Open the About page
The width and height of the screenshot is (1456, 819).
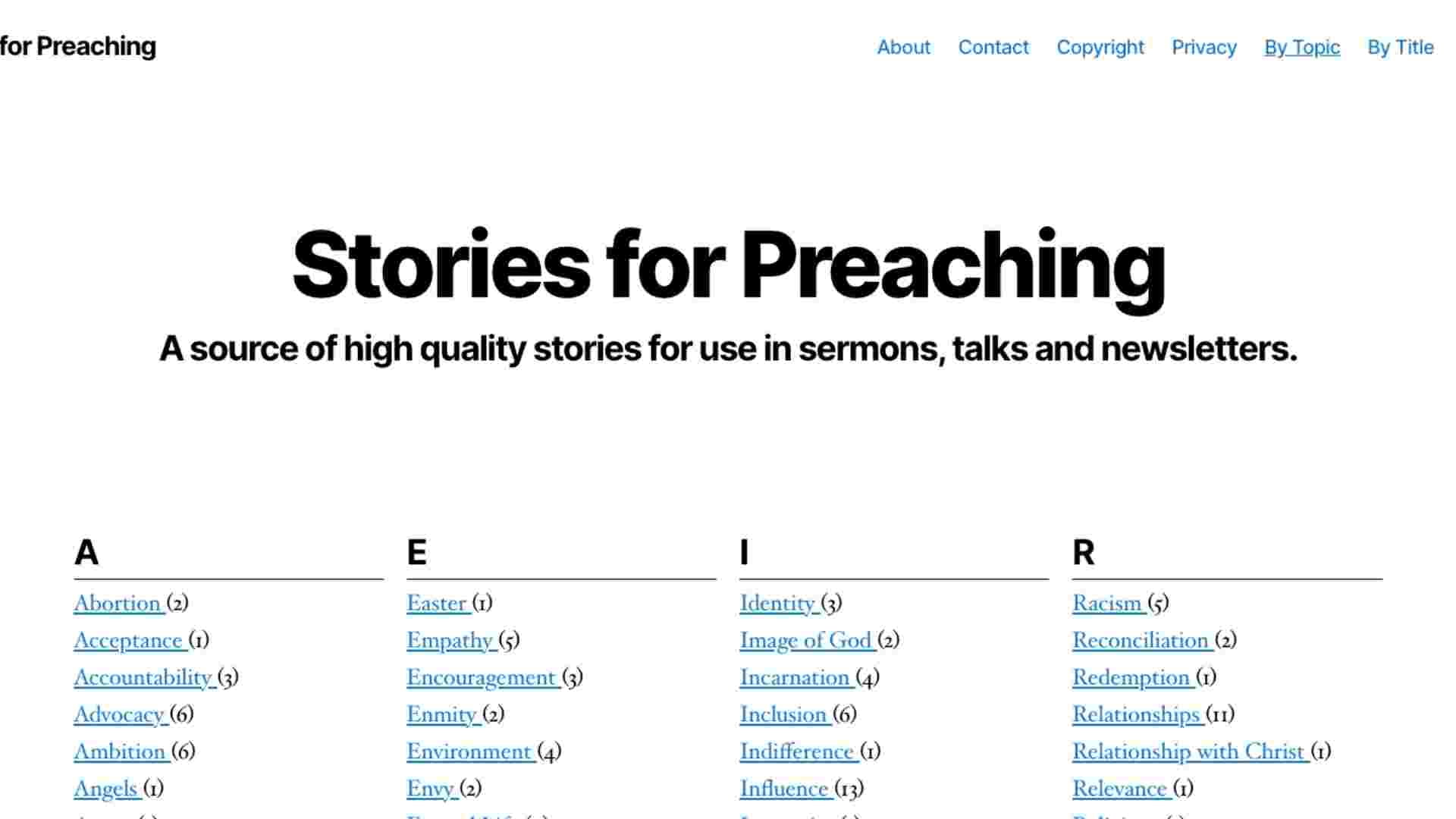click(903, 48)
